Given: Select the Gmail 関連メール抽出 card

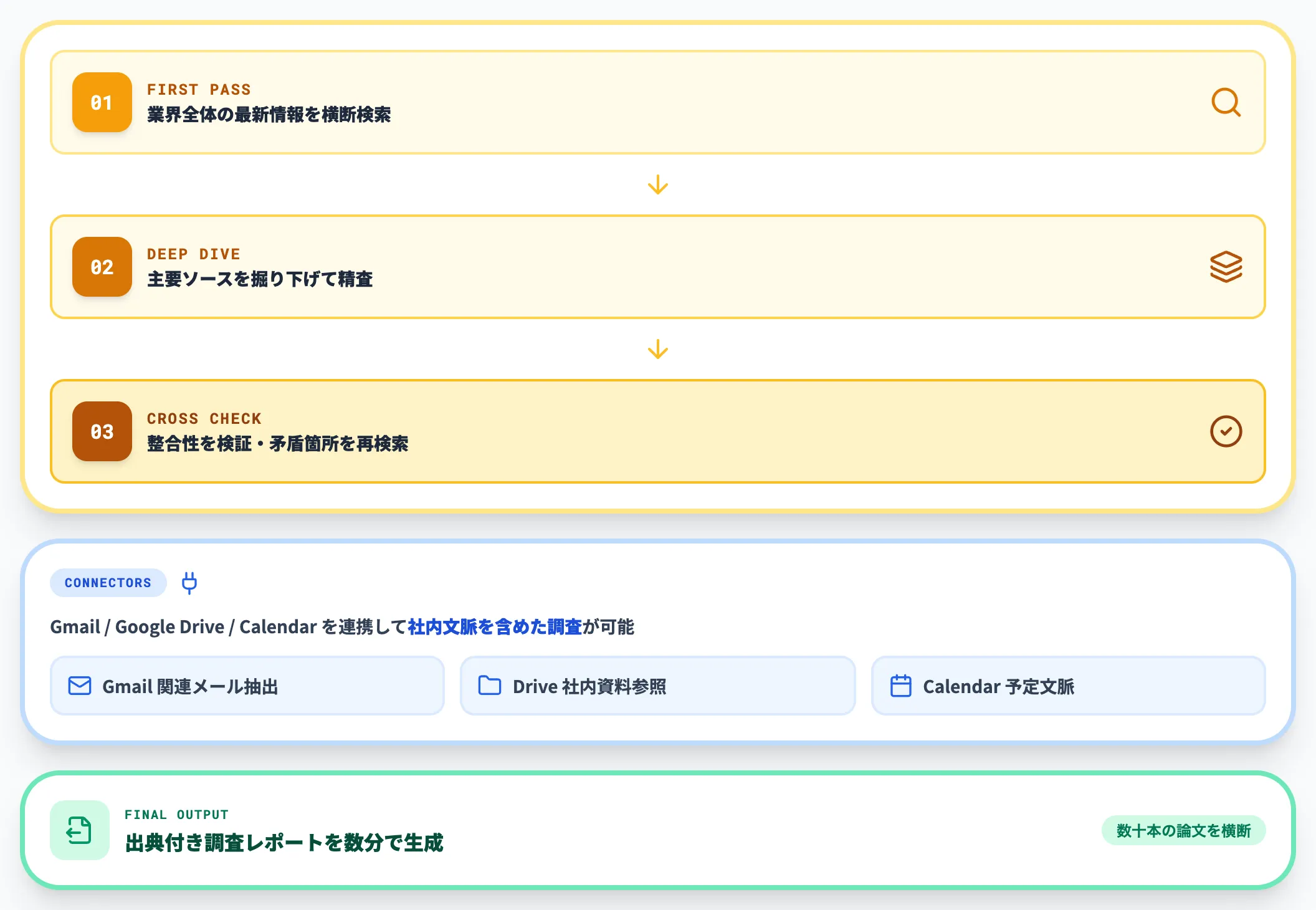Looking at the screenshot, I should 247,686.
